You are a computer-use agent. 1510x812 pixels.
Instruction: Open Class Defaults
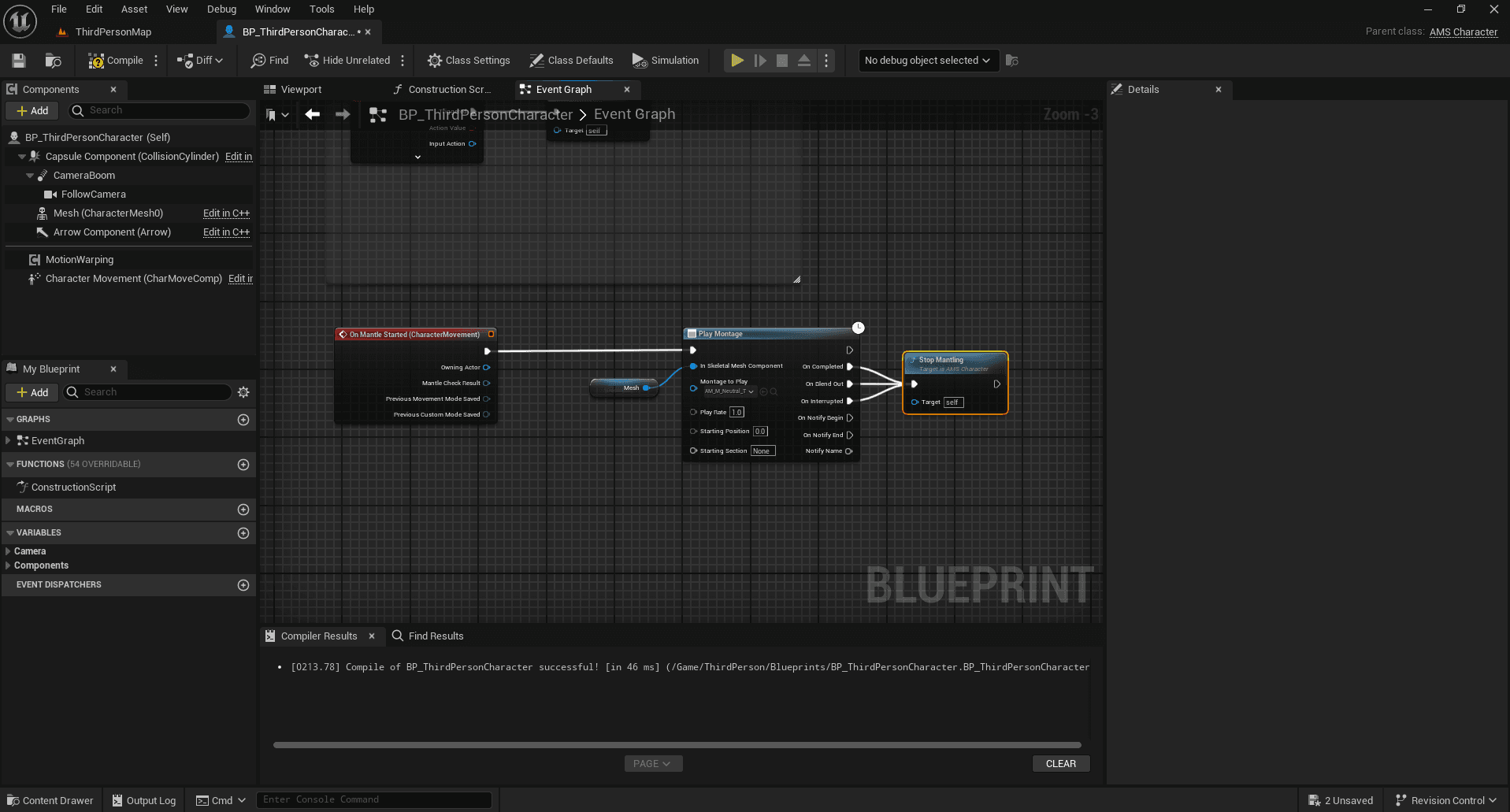[x=572, y=61]
